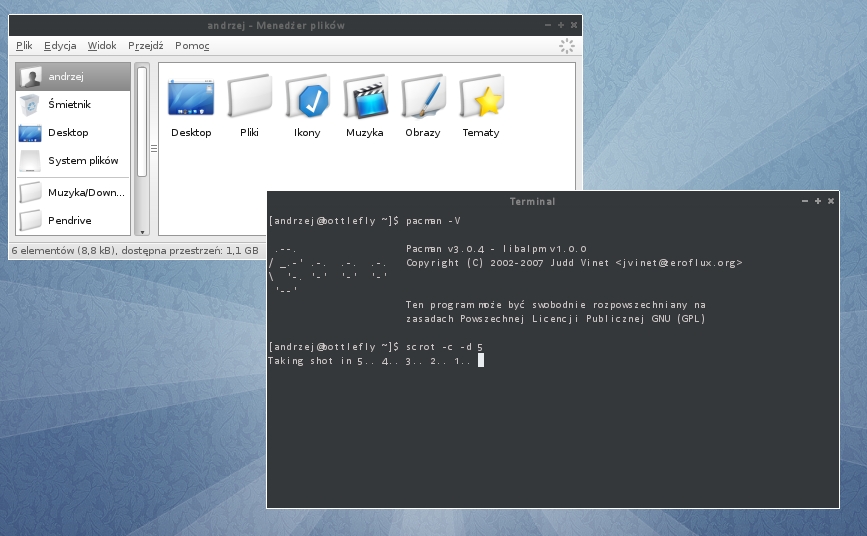
Task: Click the 'Taking shot in 5..' line
Action: point(369,361)
